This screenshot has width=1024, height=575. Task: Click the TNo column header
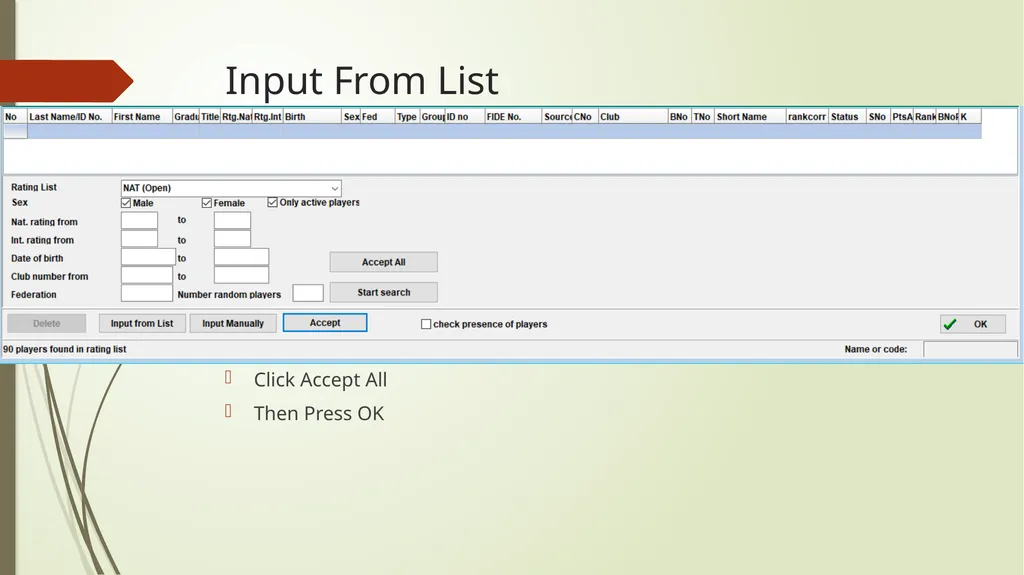click(x=703, y=117)
